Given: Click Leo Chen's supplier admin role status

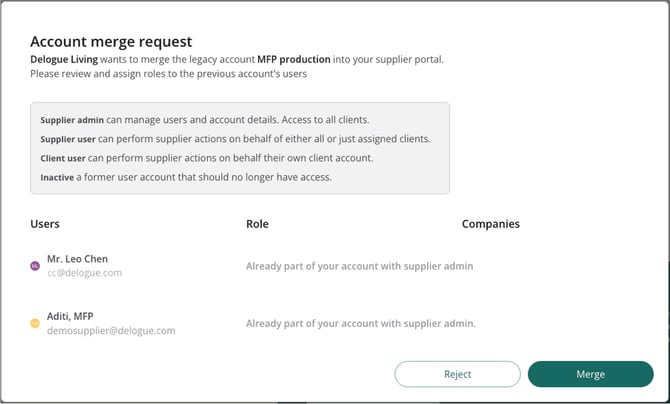Looking at the screenshot, I should click(x=359, y=266).
